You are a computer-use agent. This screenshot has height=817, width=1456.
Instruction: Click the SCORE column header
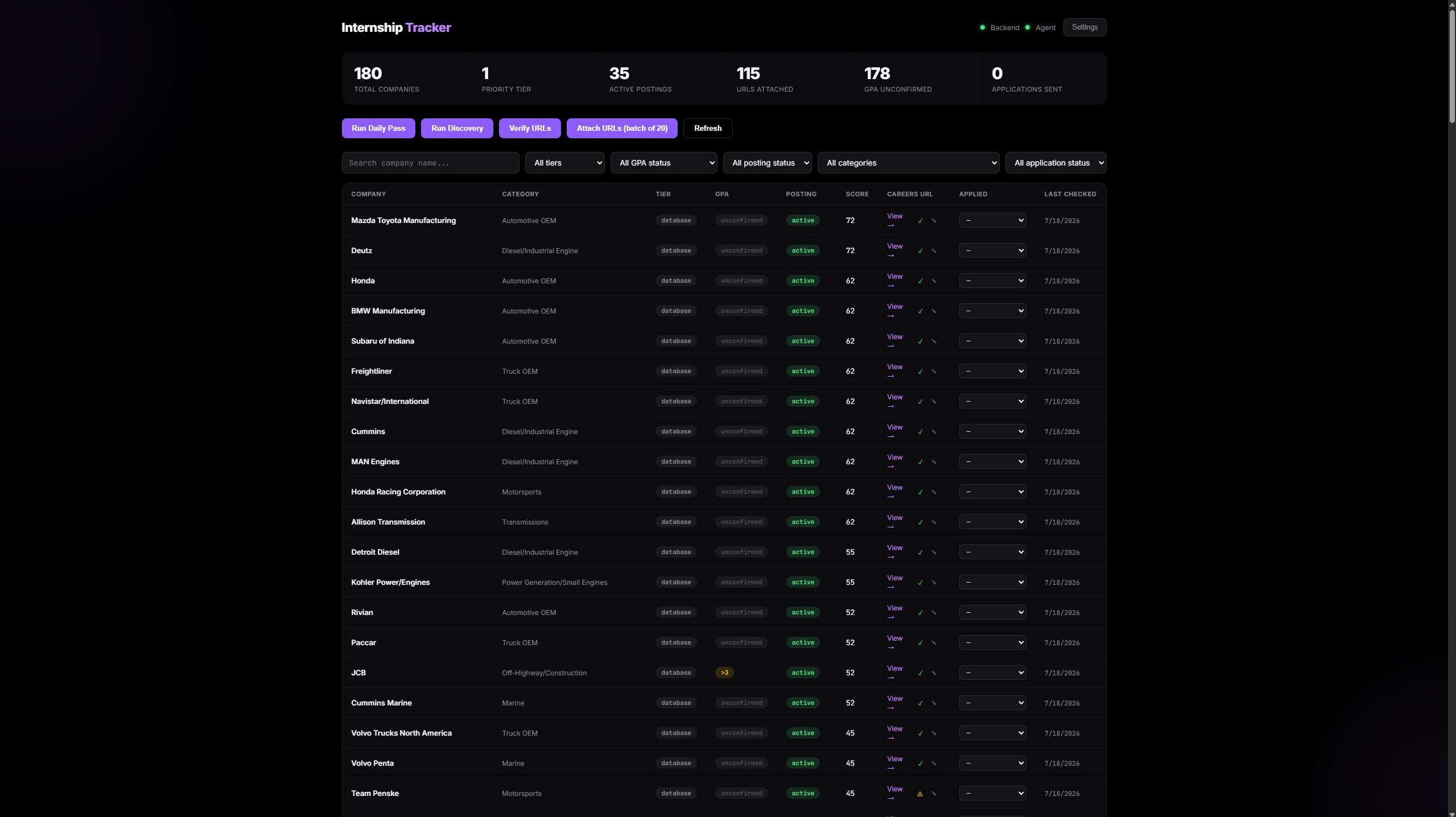click(x=857, y=194)
